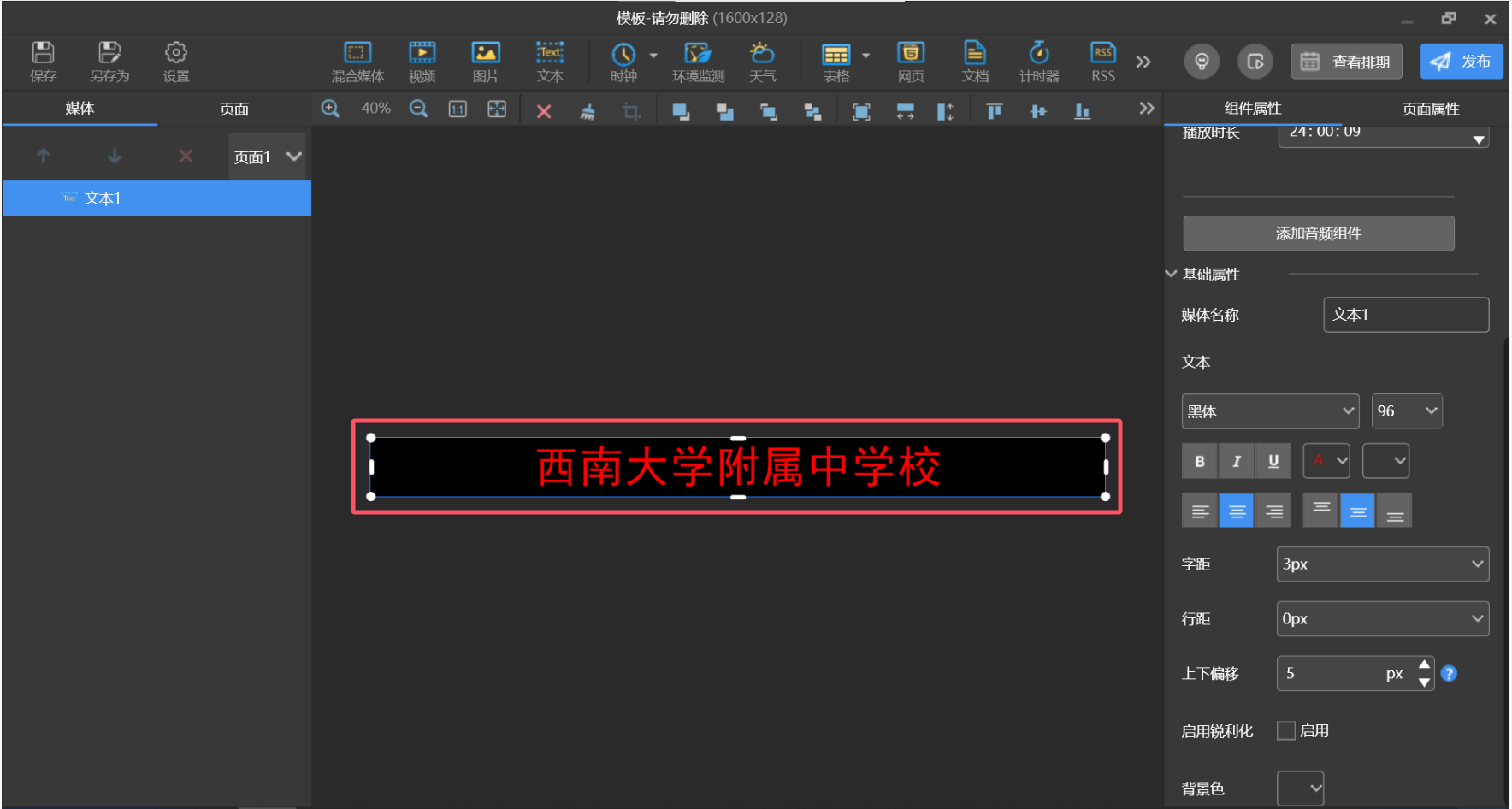Click the 发布 publish button
The width and height of the screenshot is (1512, 809).
point(1461,62)
